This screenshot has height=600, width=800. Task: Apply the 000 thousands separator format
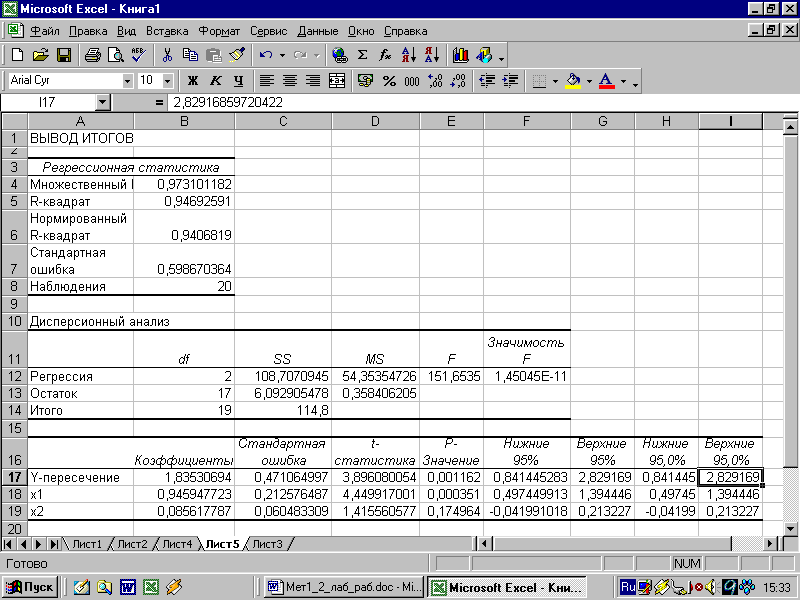[412, 81]
